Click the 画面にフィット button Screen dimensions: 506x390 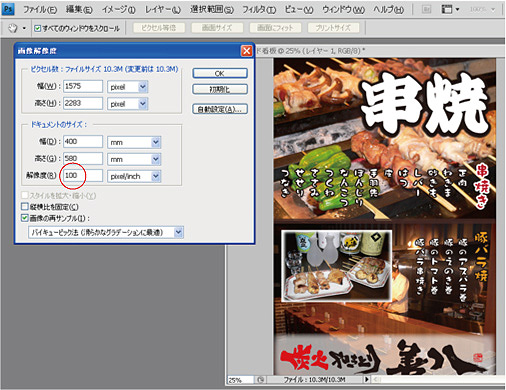pyautogui.click(x=275, y=28)
